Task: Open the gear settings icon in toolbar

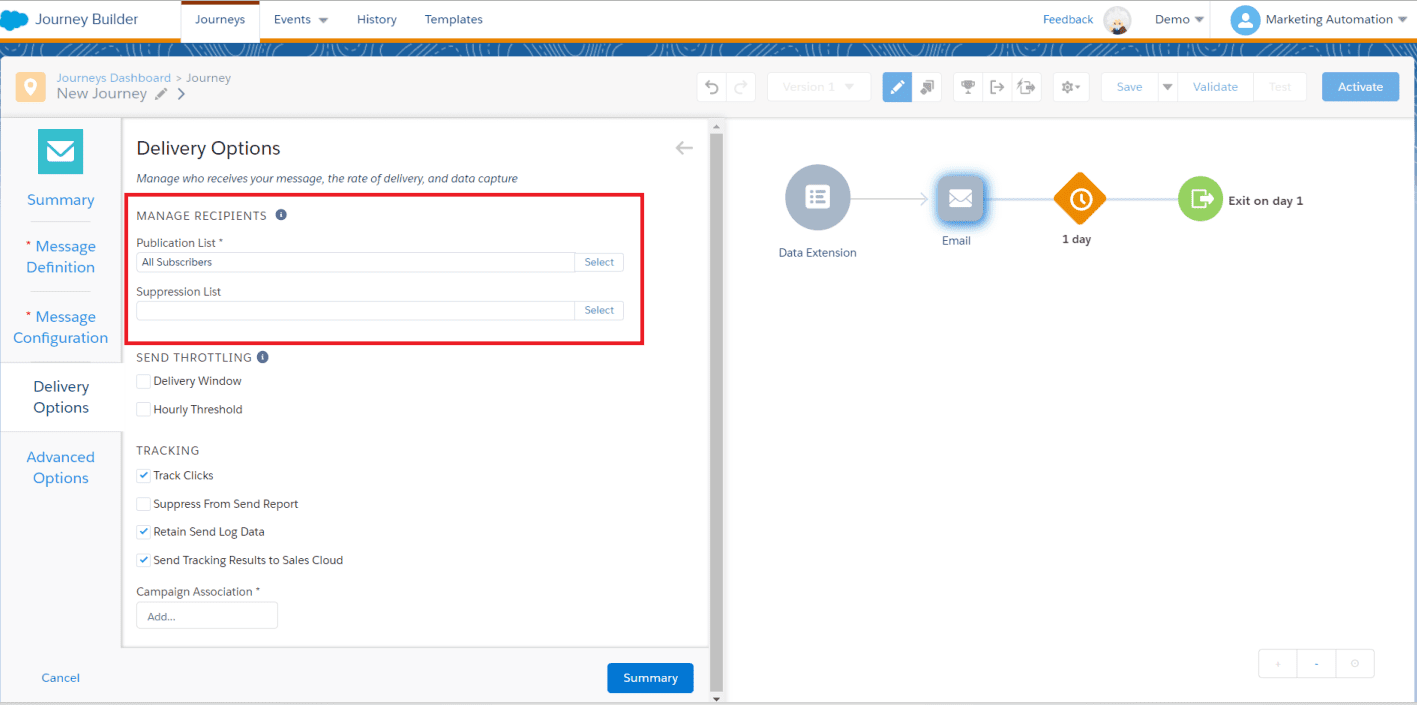Action: point(1070,87)
